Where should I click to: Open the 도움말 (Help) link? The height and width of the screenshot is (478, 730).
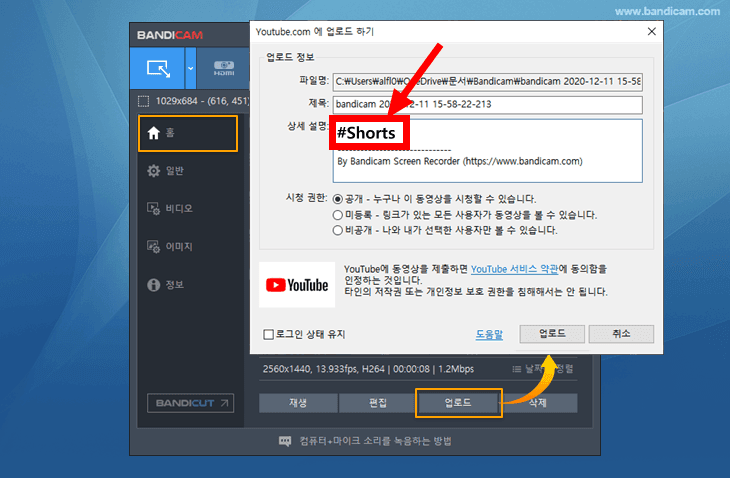pyautogui.click(x=489, y=334)
